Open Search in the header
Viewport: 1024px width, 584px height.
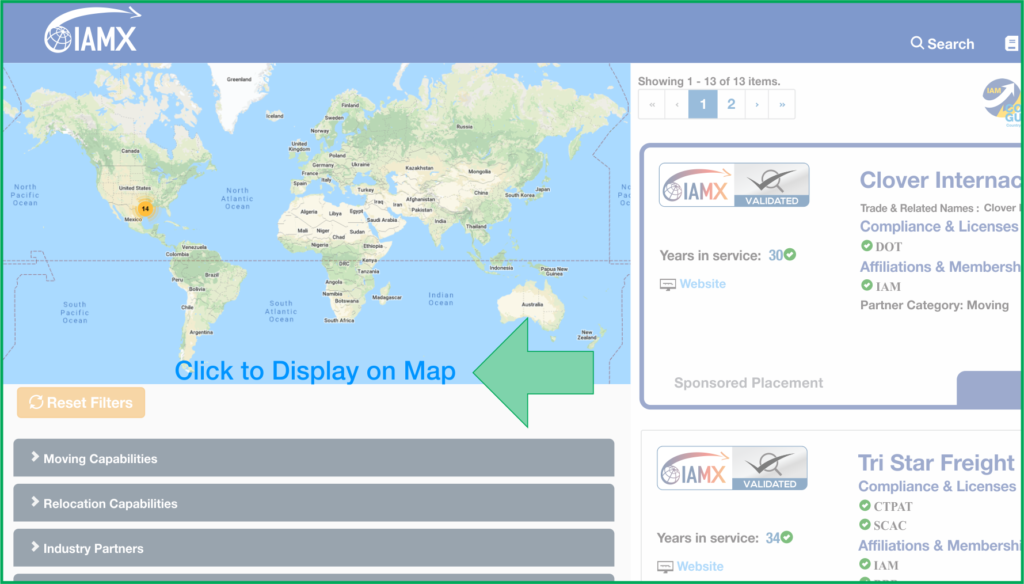coord(942,44)
